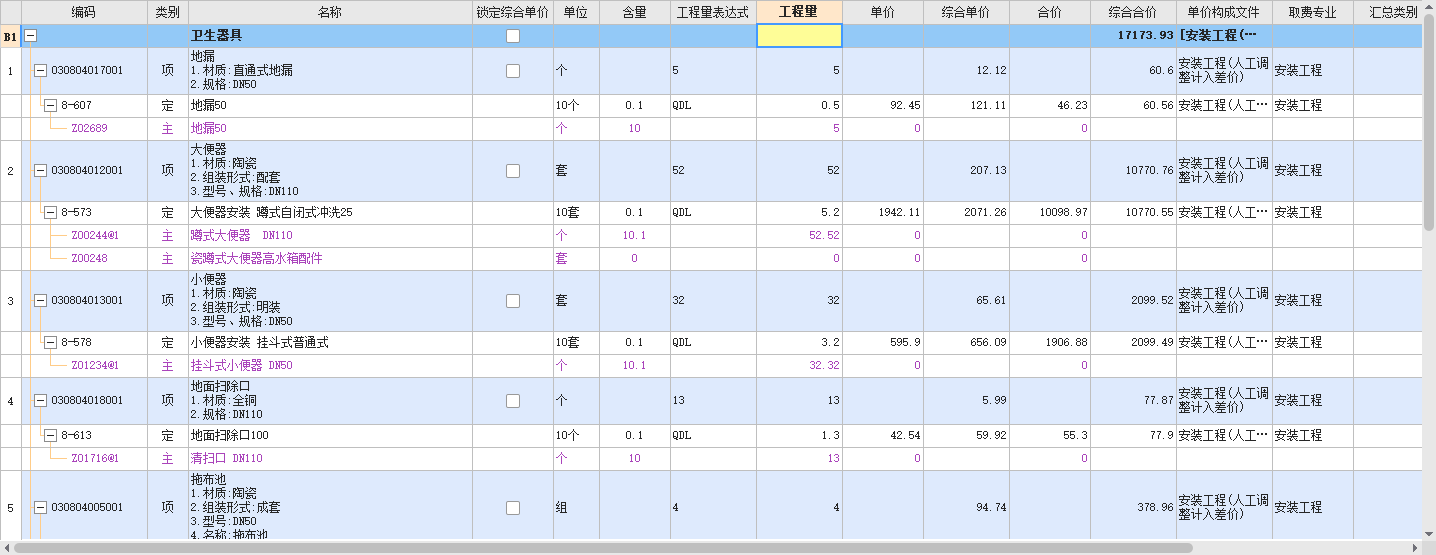Click 综合单价 value 656.09
The image size is (1436, 555).
pyautogui.click(x=988, y=342)
